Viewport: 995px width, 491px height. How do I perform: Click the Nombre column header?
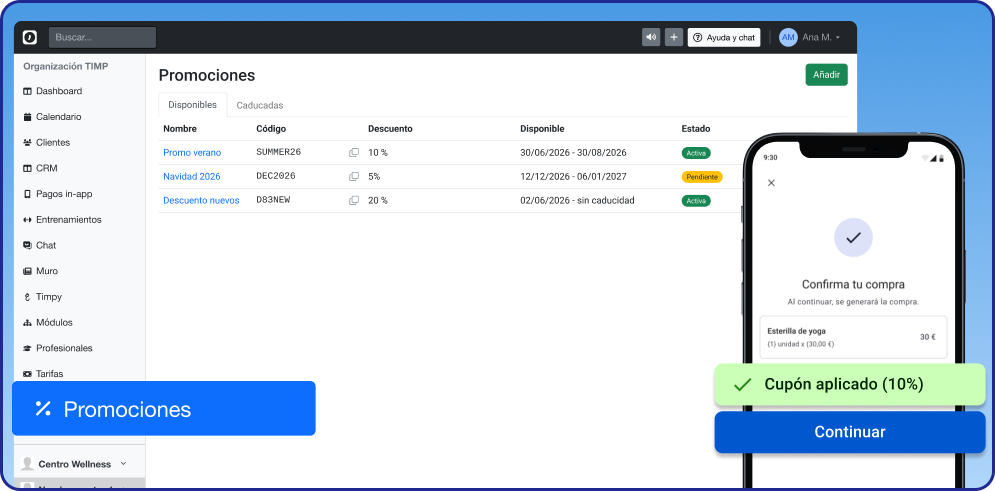click(x=180, y=129)
